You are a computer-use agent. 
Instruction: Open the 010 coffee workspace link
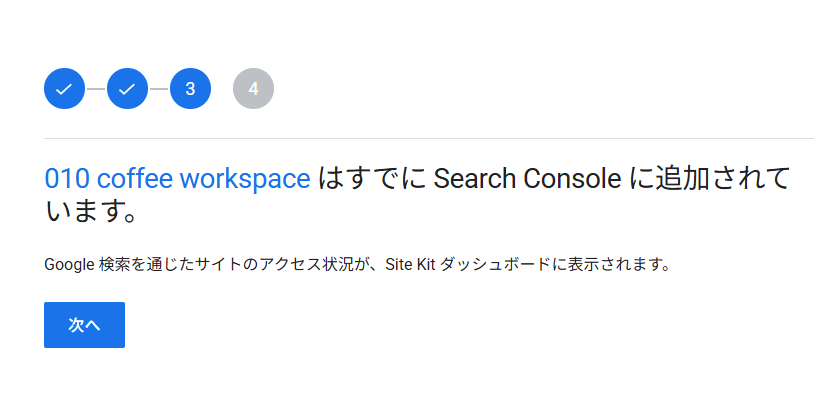click(177, 179)
